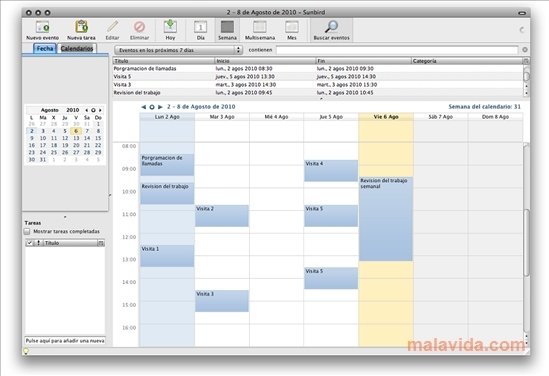Screen dimensions: 549x376
Task: Click the toolbar toggle pill in title bar
Action: click(522, 13)
